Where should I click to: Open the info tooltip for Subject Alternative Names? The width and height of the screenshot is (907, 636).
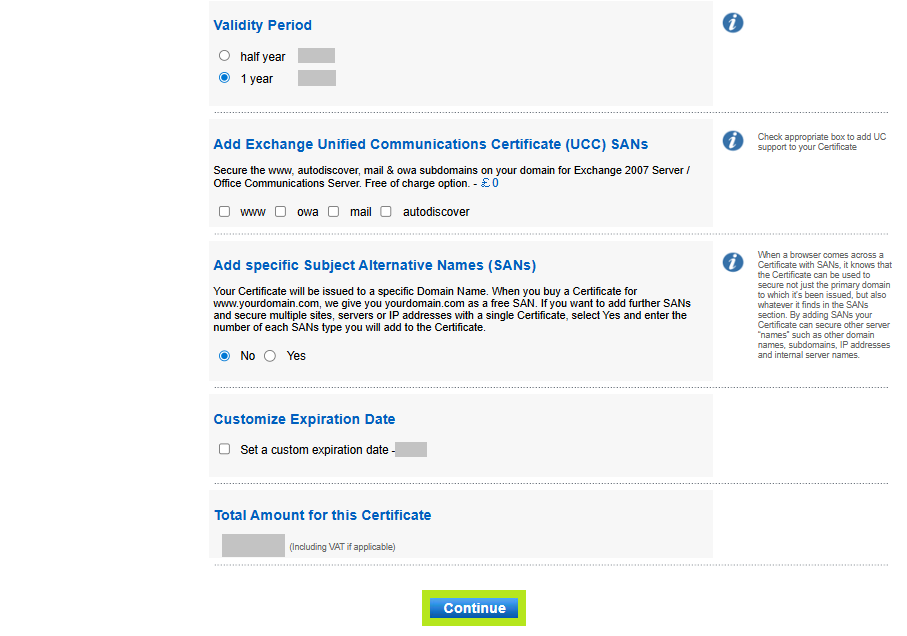733,262
